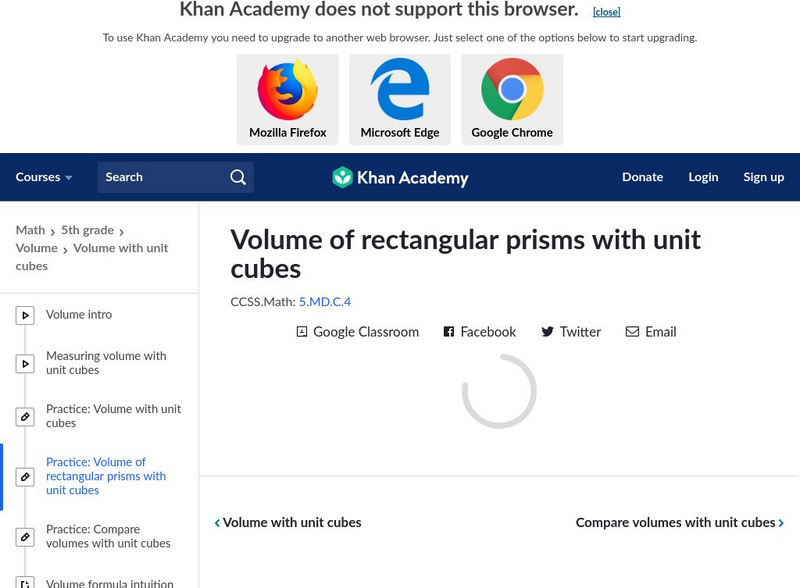Click the search magnifying glass icon

pos(238,177)
